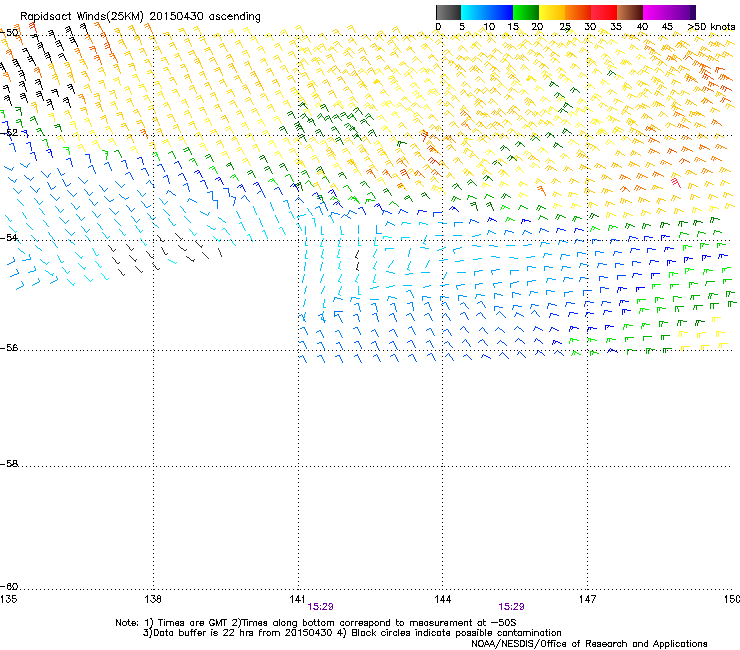Viewport: 740px width, 650px height.
Task: Click the latitude label '-54'
Action: [x=9, y=237]
